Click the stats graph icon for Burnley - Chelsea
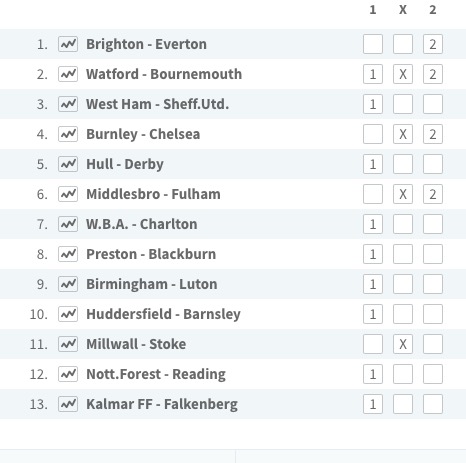This screenshot has height=463, width=466. (68, 134)
